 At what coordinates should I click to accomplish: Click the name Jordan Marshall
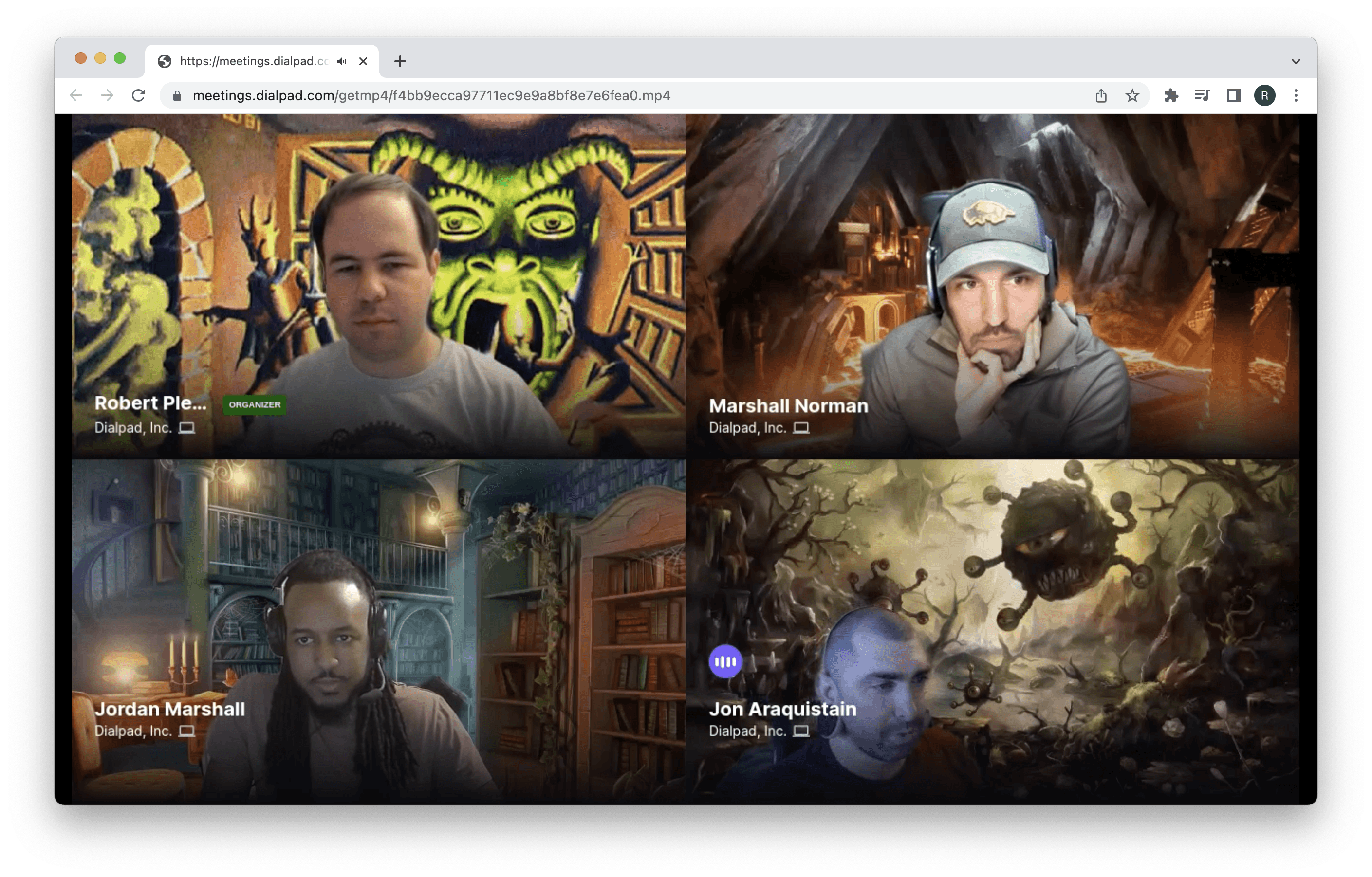(x=170, y=710)
